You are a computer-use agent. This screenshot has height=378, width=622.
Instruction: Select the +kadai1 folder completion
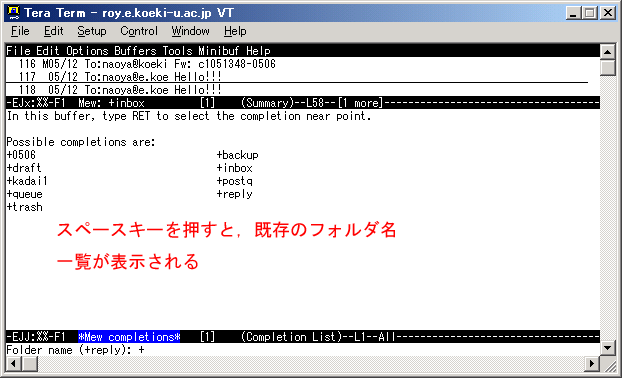point(27,181)
